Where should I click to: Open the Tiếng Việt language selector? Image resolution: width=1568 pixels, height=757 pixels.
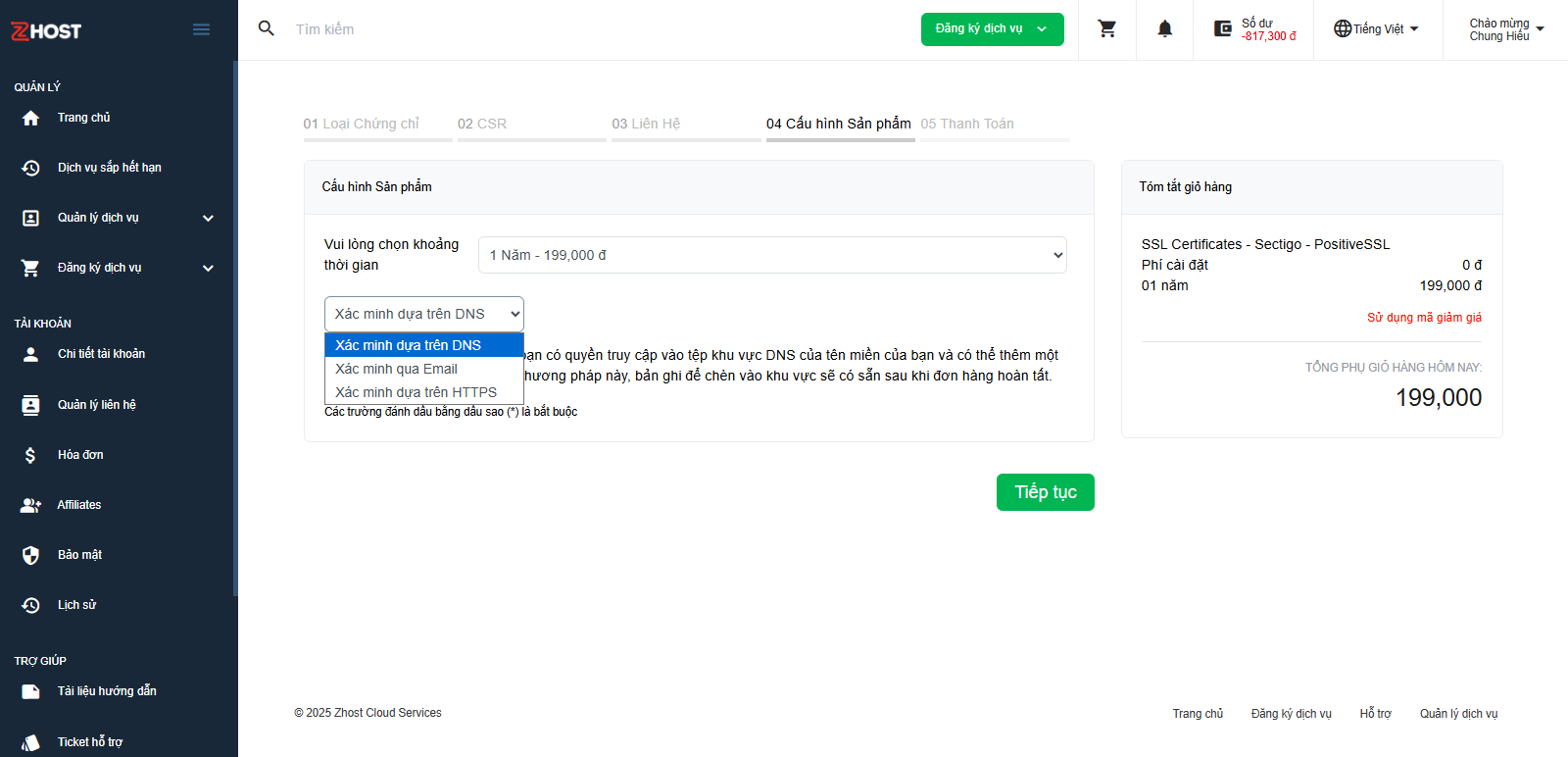pos(1377,29)
